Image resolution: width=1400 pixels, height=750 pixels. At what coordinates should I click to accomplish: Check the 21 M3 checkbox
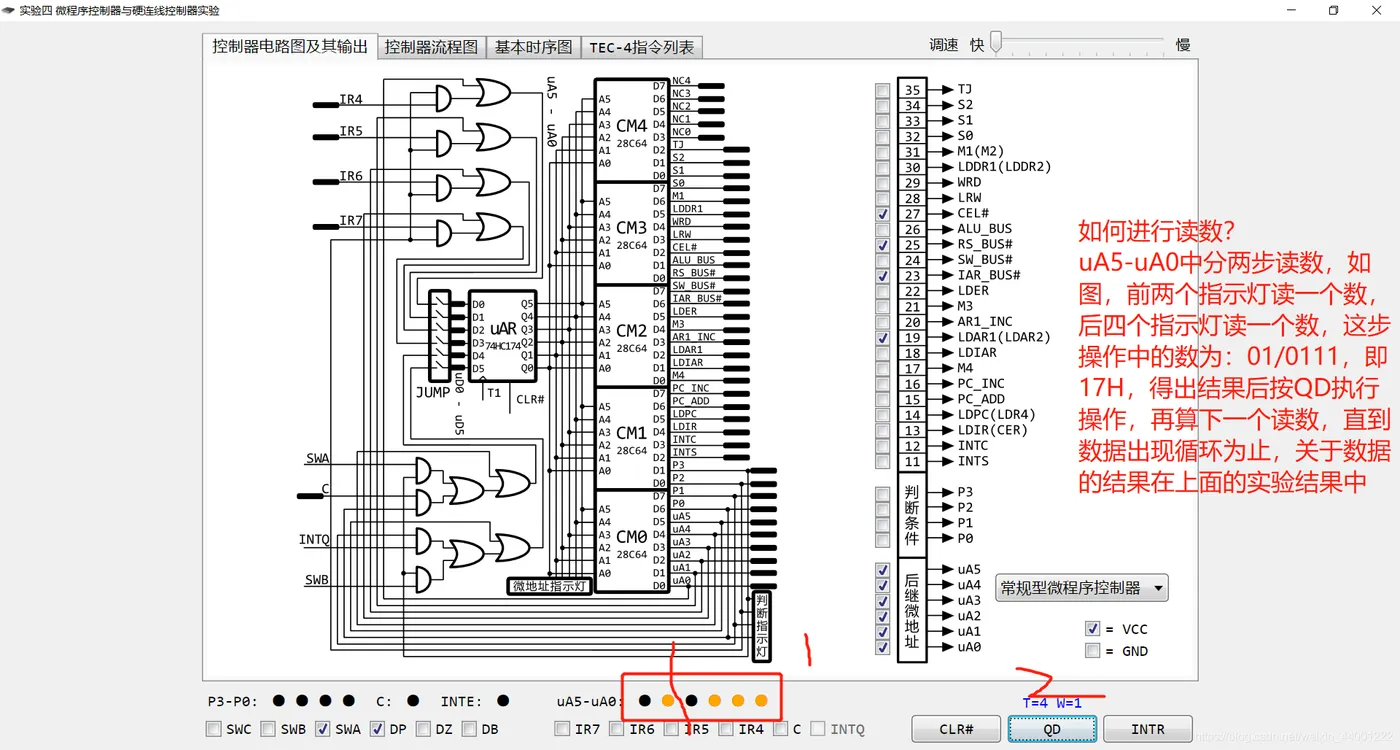coord(882,307)
